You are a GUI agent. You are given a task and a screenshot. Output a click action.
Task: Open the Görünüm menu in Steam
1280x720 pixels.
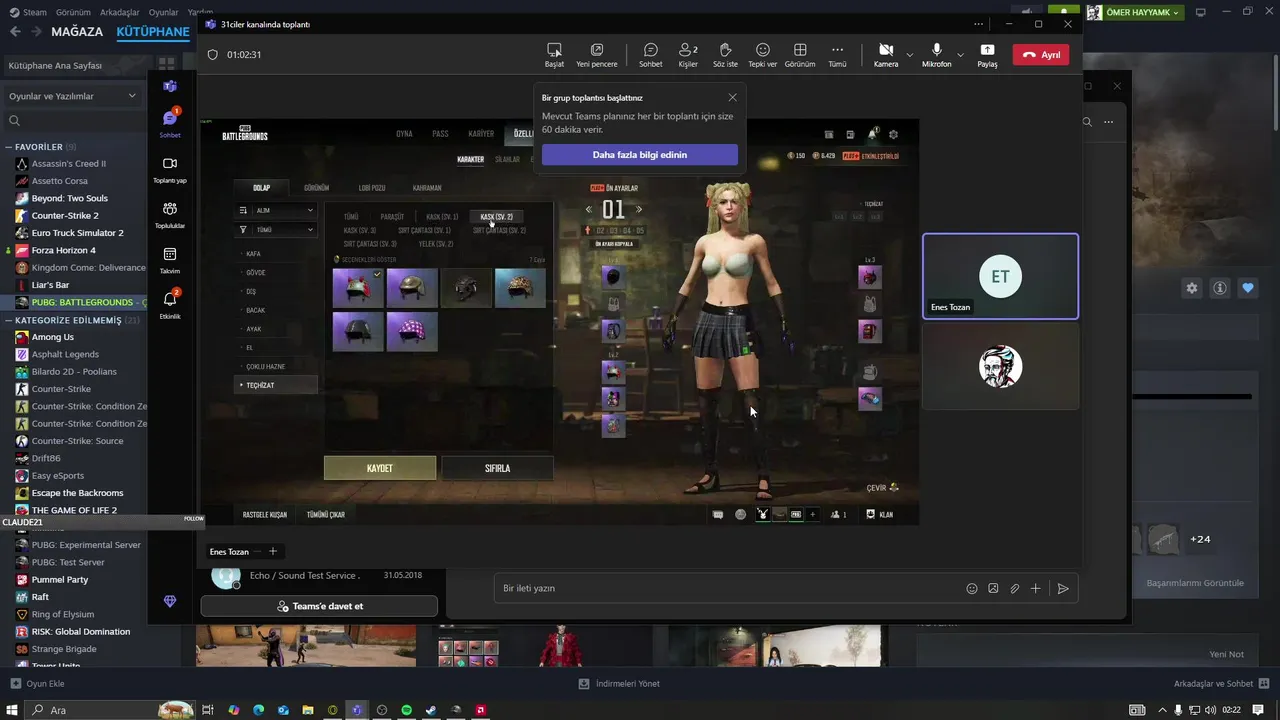coord(73,12)
